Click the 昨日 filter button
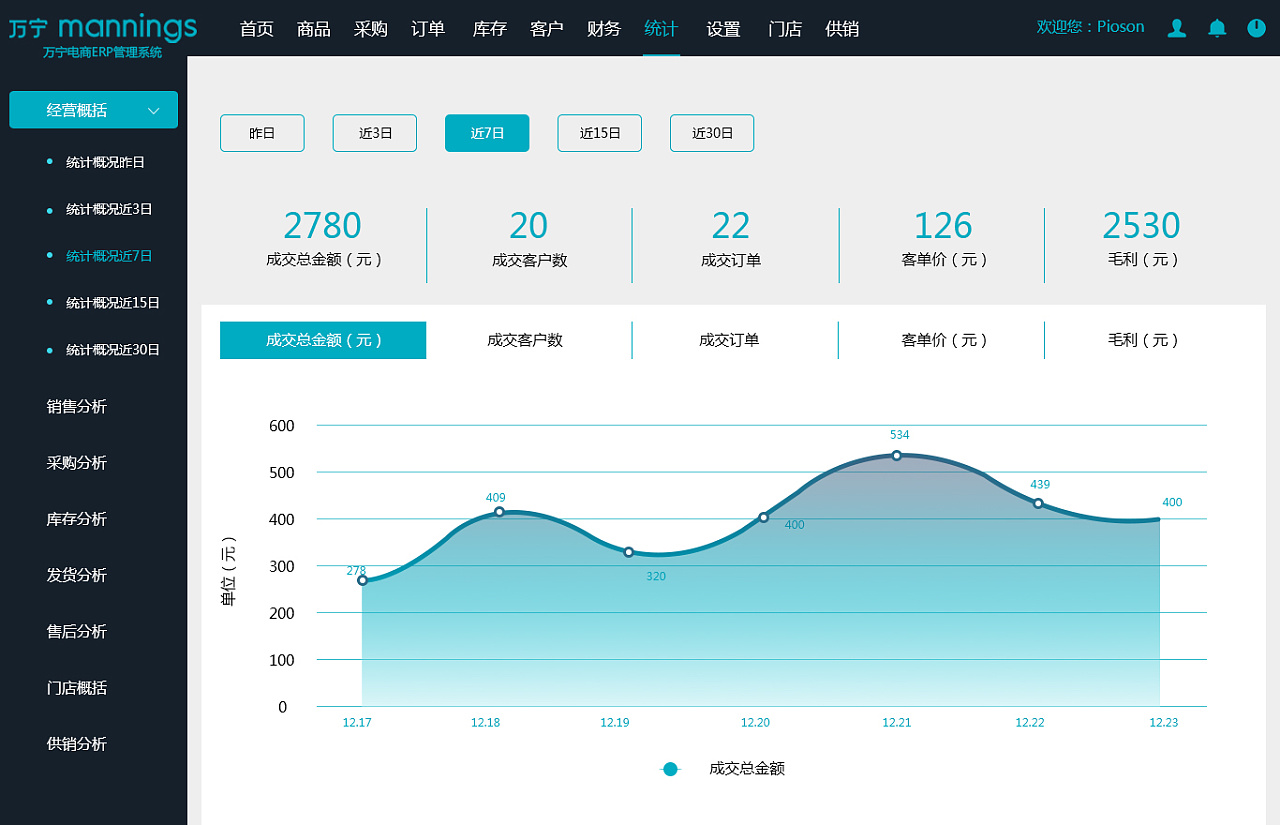The image size is (1280, 825). click(262, 133)
